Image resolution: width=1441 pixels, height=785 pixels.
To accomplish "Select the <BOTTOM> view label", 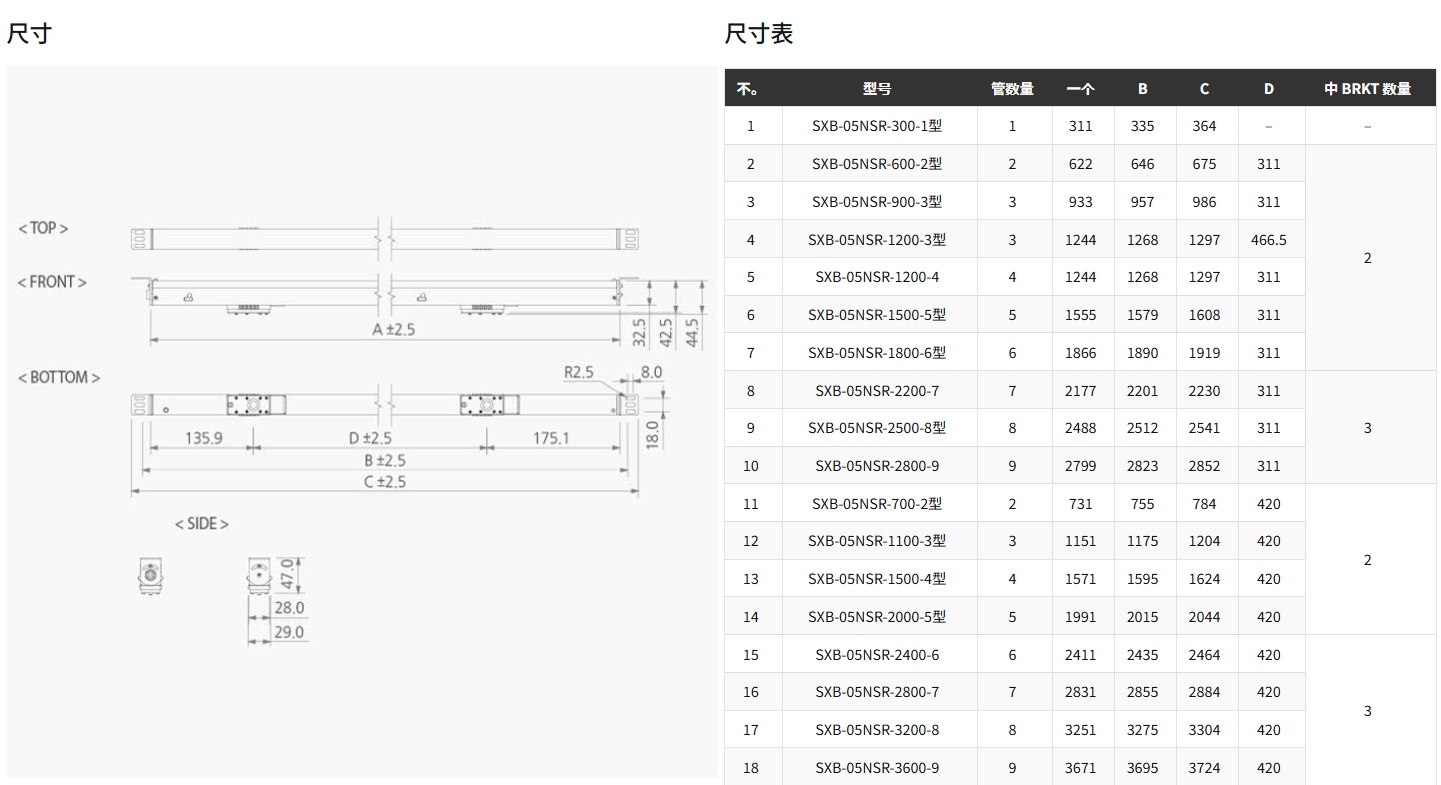I will point(59,377).
